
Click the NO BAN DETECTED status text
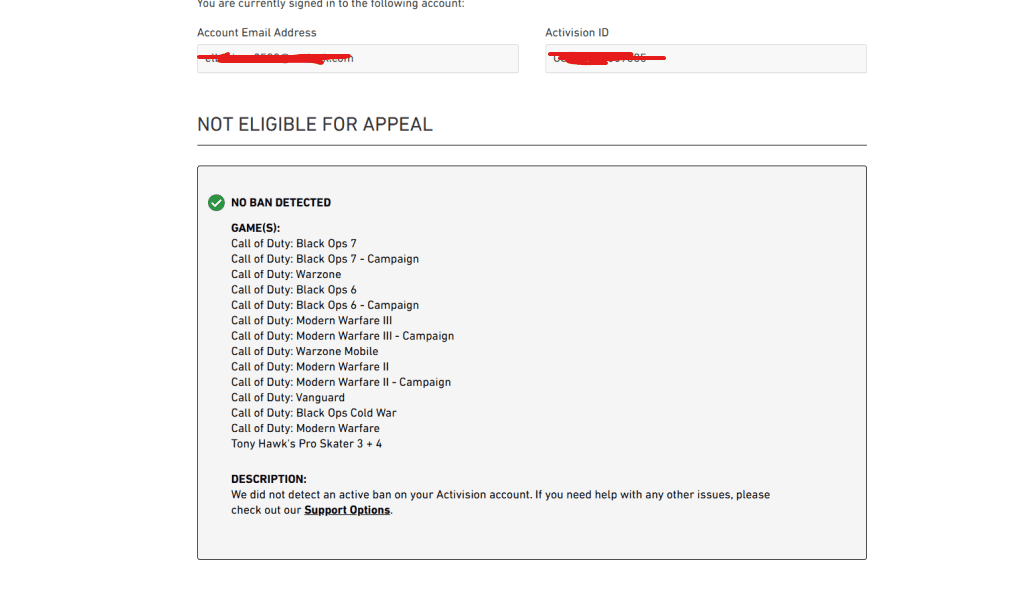pyautogui.click(x=281, y=203)
